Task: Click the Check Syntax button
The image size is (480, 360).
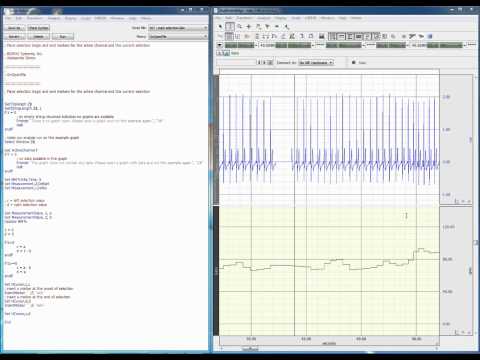Action: tap(38, 28)
